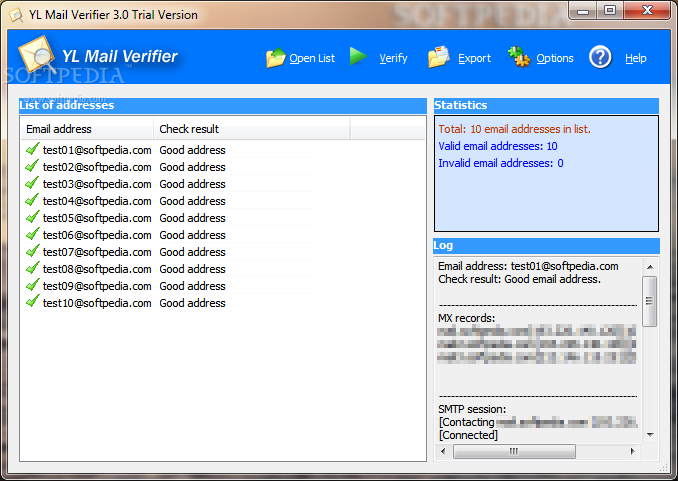Open the Help link
The width and height of the screenshot is (678, 481).
coord(636,58)
